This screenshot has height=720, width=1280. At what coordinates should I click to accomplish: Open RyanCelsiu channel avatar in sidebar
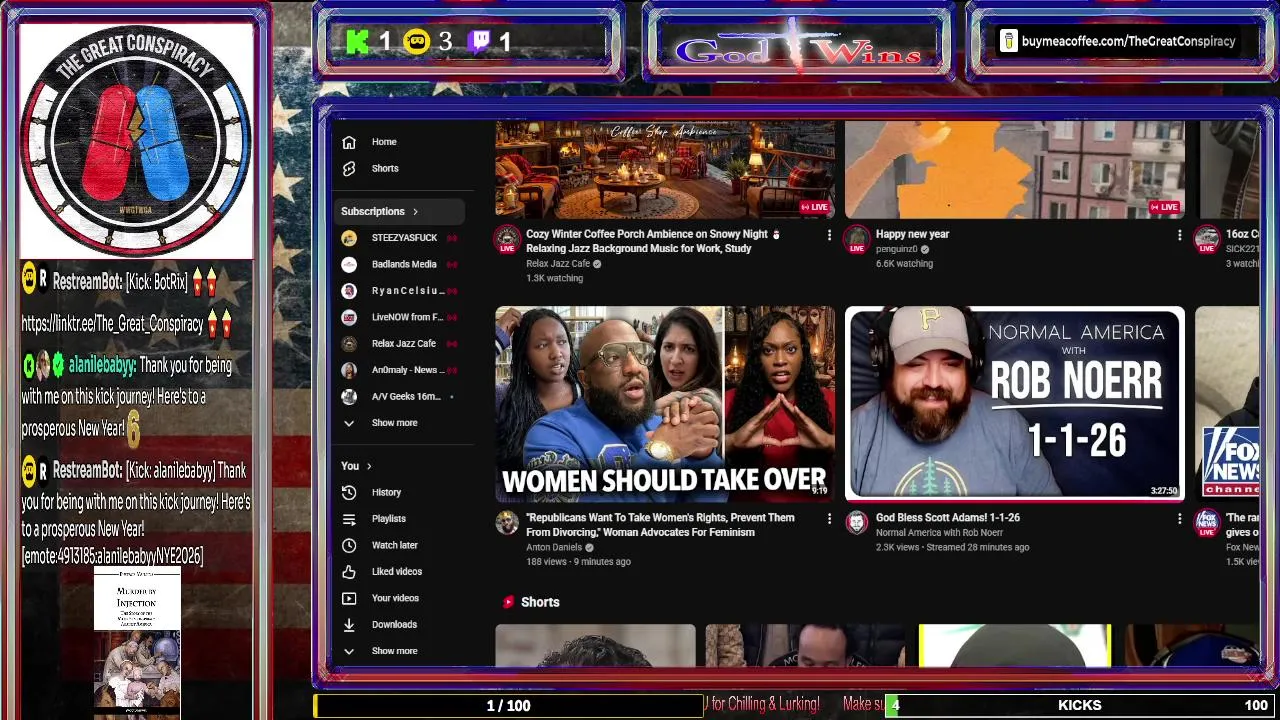point(349,291)
